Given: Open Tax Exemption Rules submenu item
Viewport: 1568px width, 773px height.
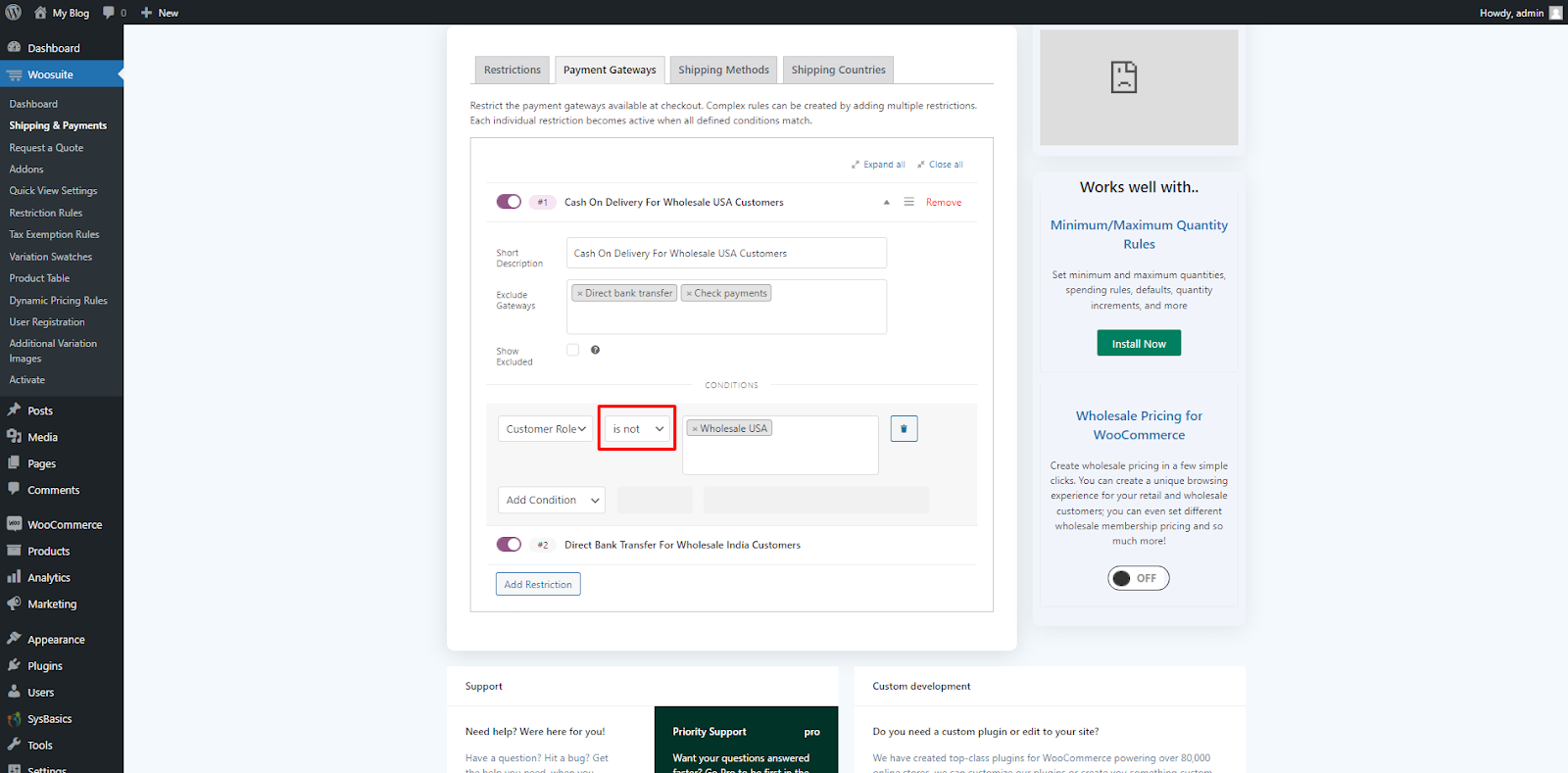Looking at the screenshot, I should point(54,235).
